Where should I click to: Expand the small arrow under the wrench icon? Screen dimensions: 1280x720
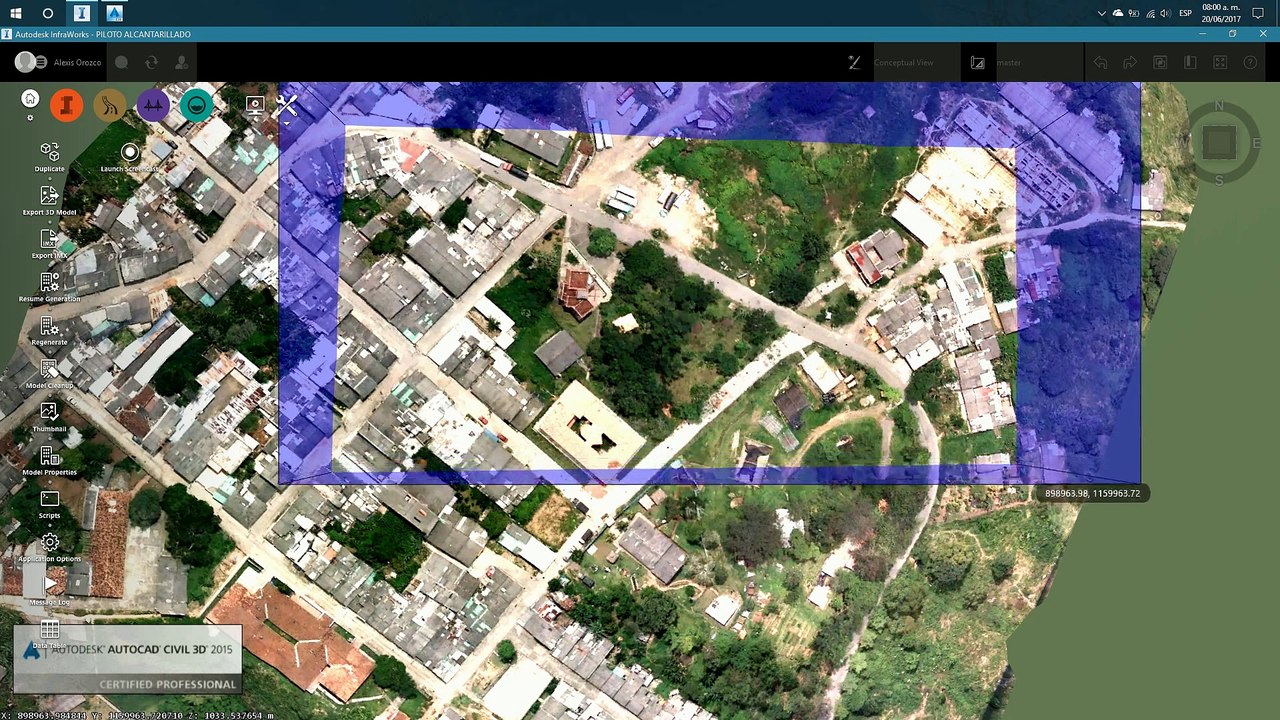pos(287,122)
